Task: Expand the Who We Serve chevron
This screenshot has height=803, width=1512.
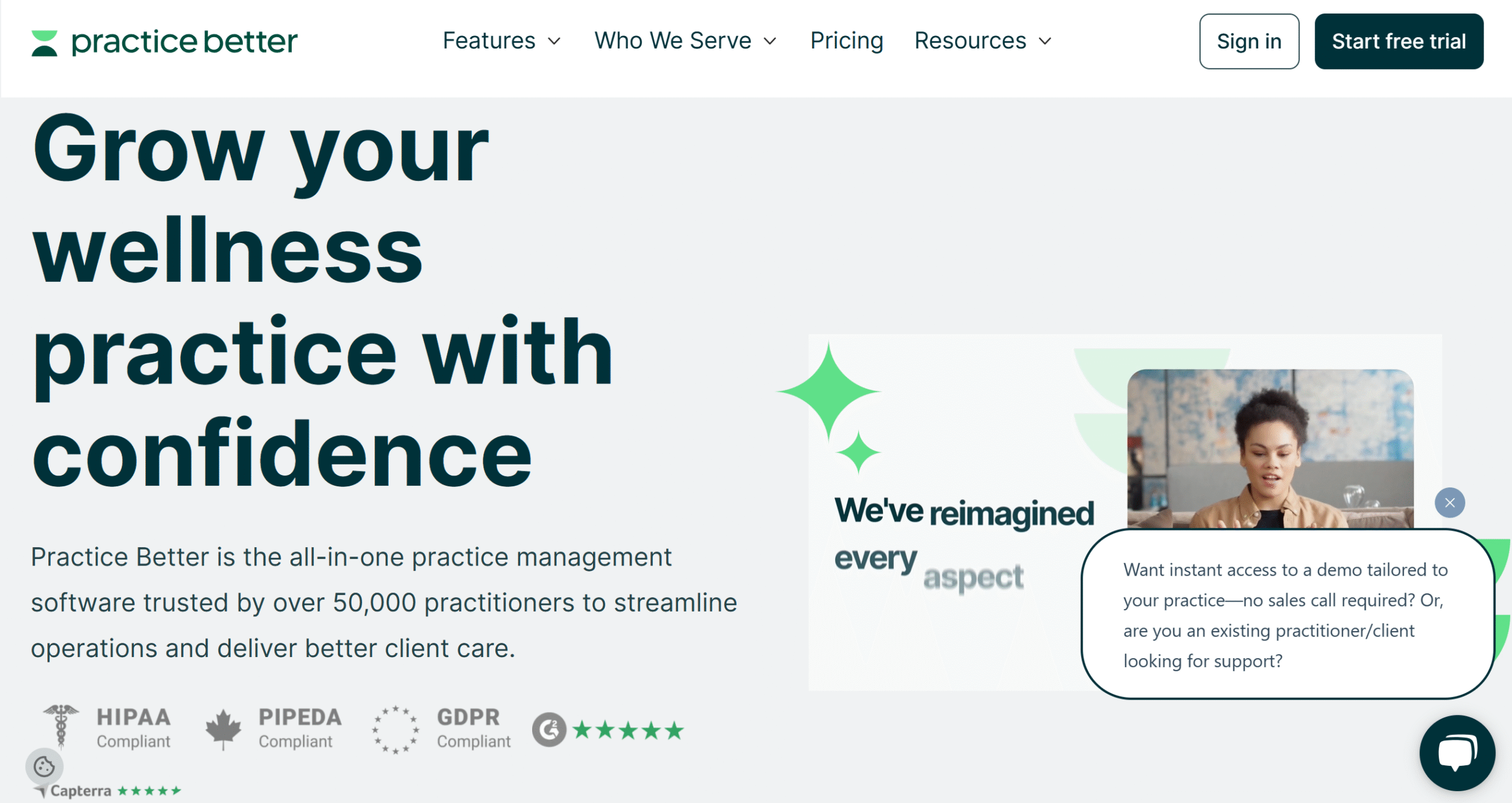Action: point(770,41)
